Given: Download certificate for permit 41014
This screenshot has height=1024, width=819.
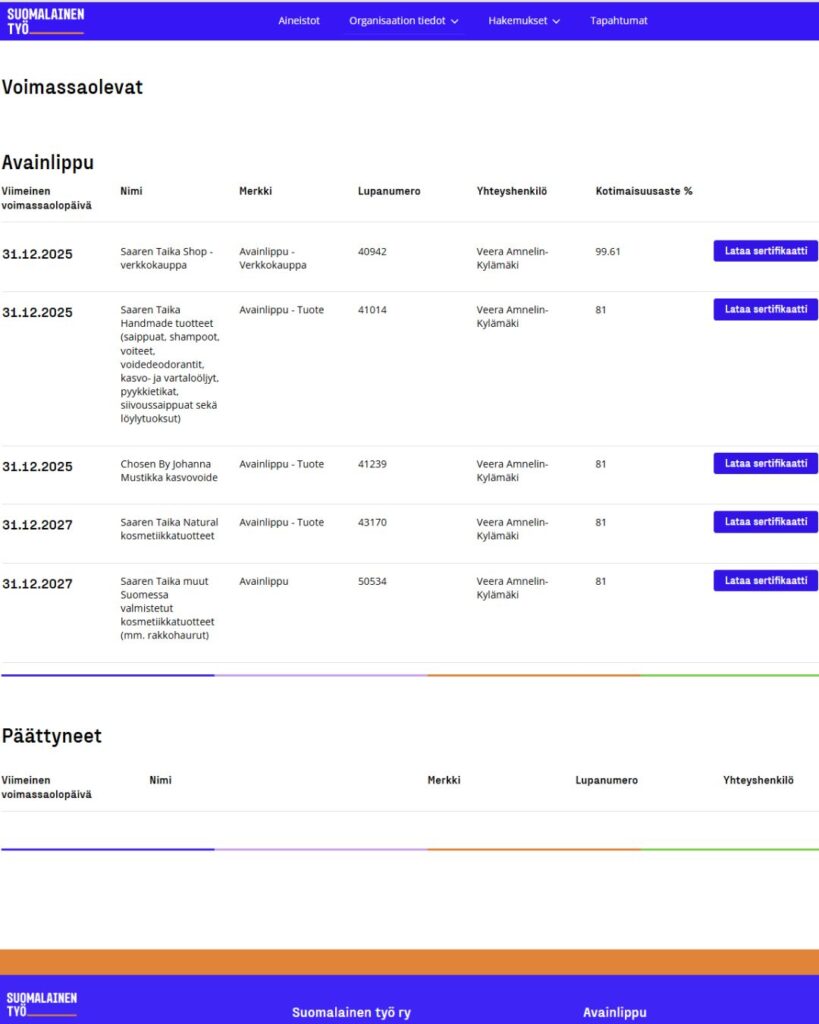Looking at the screenshot, I should coord(765,310).
